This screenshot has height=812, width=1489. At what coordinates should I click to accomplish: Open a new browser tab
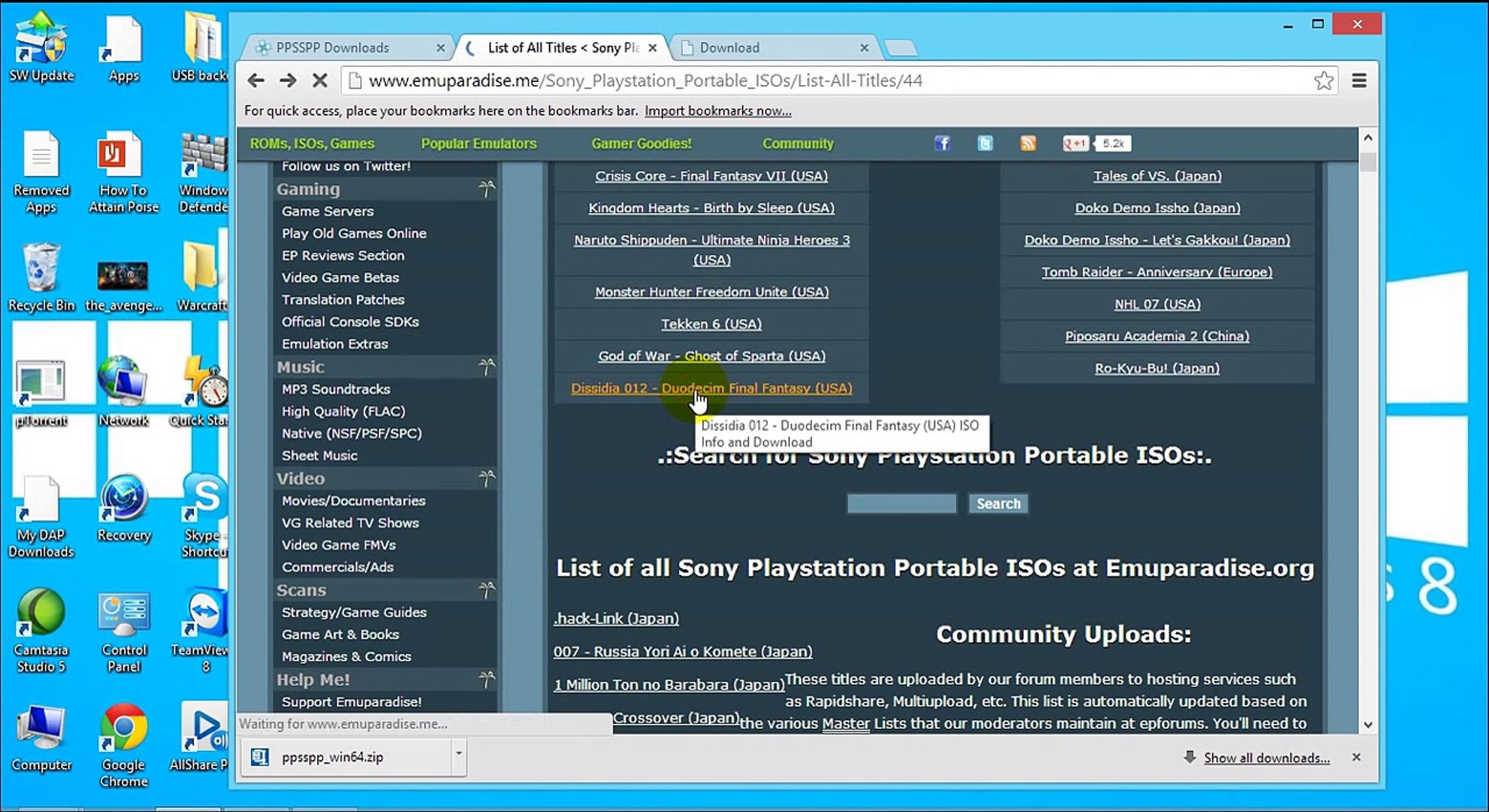pyautogui.click(x=901, y=49)
